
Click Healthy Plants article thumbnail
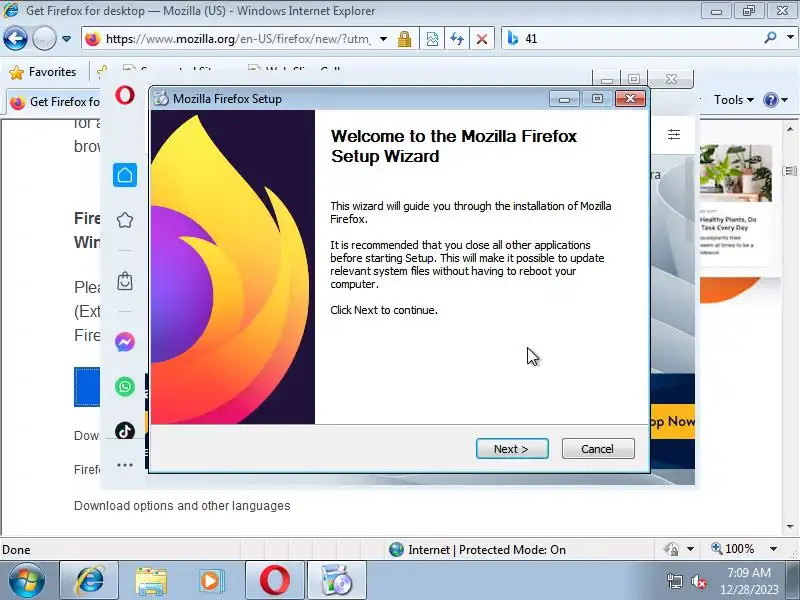click(x=735, y=172)
